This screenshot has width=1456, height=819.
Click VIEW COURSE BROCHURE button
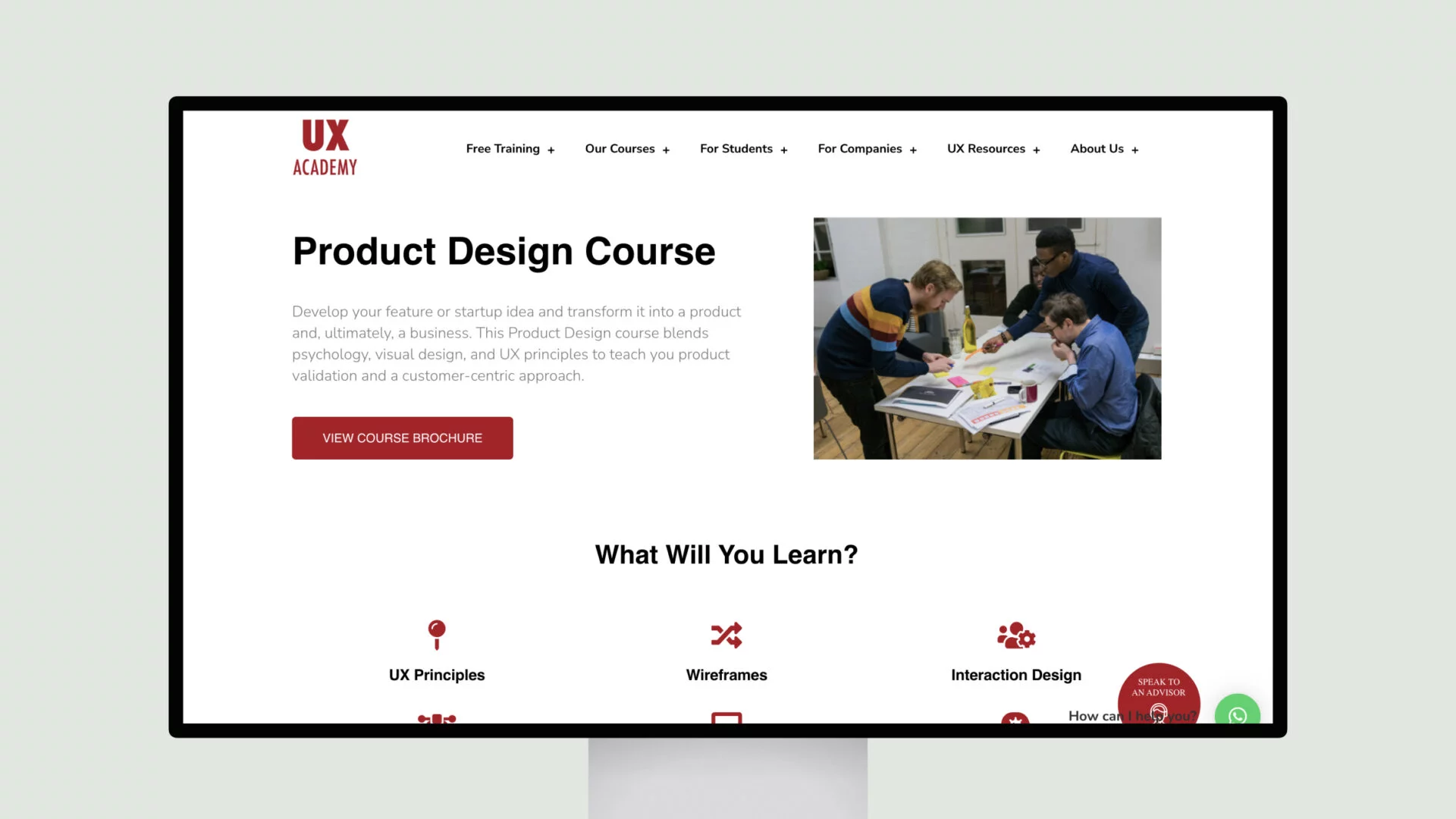pos(402,438)
